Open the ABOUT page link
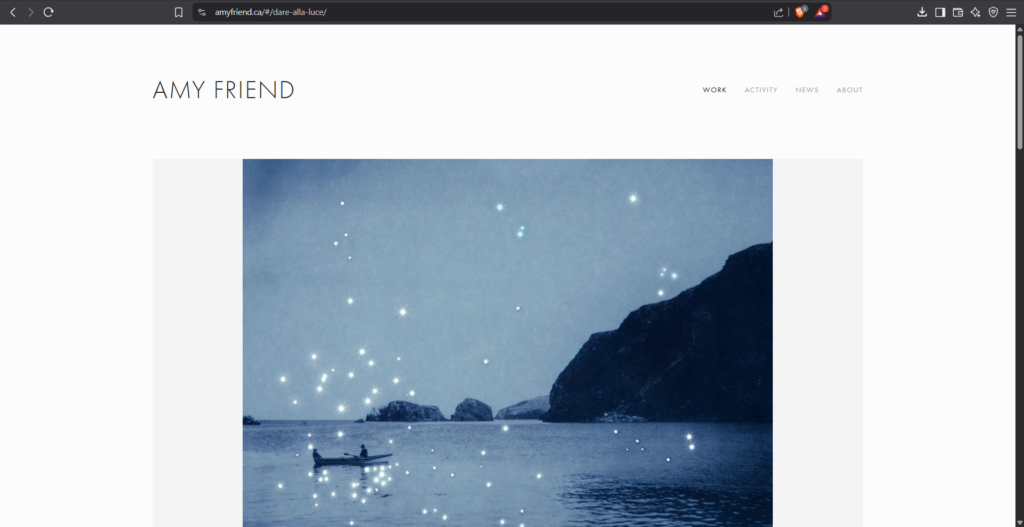The image size is (1024, 527). tap(850, 90)
